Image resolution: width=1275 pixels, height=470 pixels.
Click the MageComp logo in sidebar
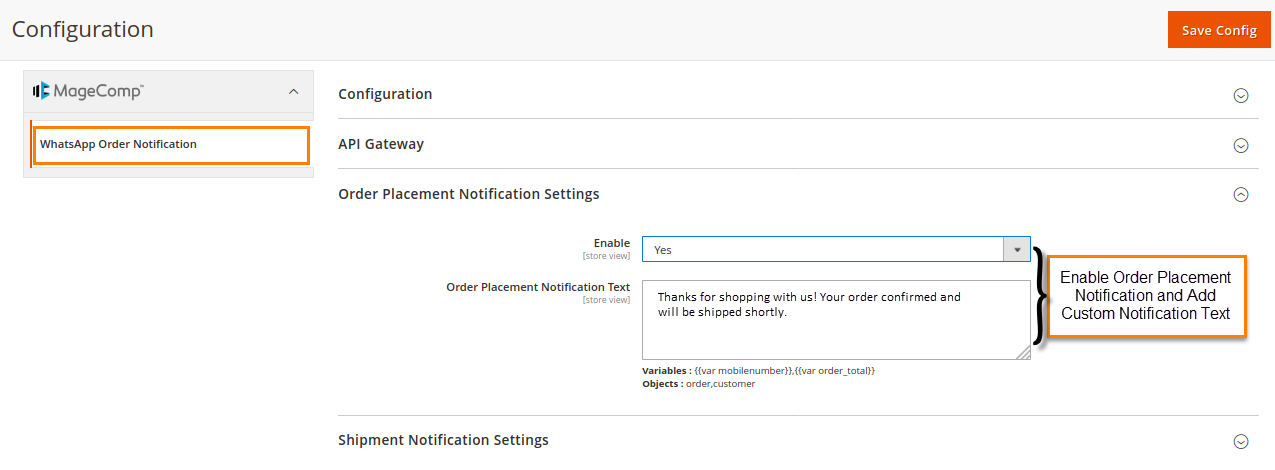[89, 91]
